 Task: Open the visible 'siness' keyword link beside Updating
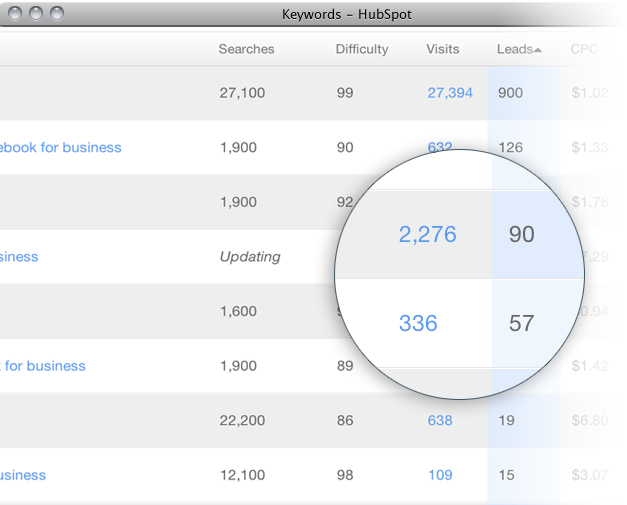(19, 257)
